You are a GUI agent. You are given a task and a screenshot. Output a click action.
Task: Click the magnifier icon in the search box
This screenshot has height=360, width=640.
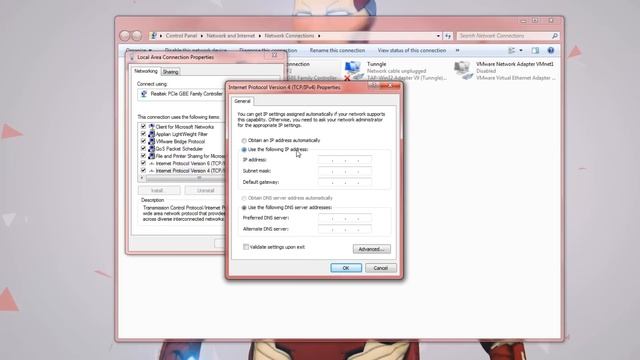pos(555,36)
